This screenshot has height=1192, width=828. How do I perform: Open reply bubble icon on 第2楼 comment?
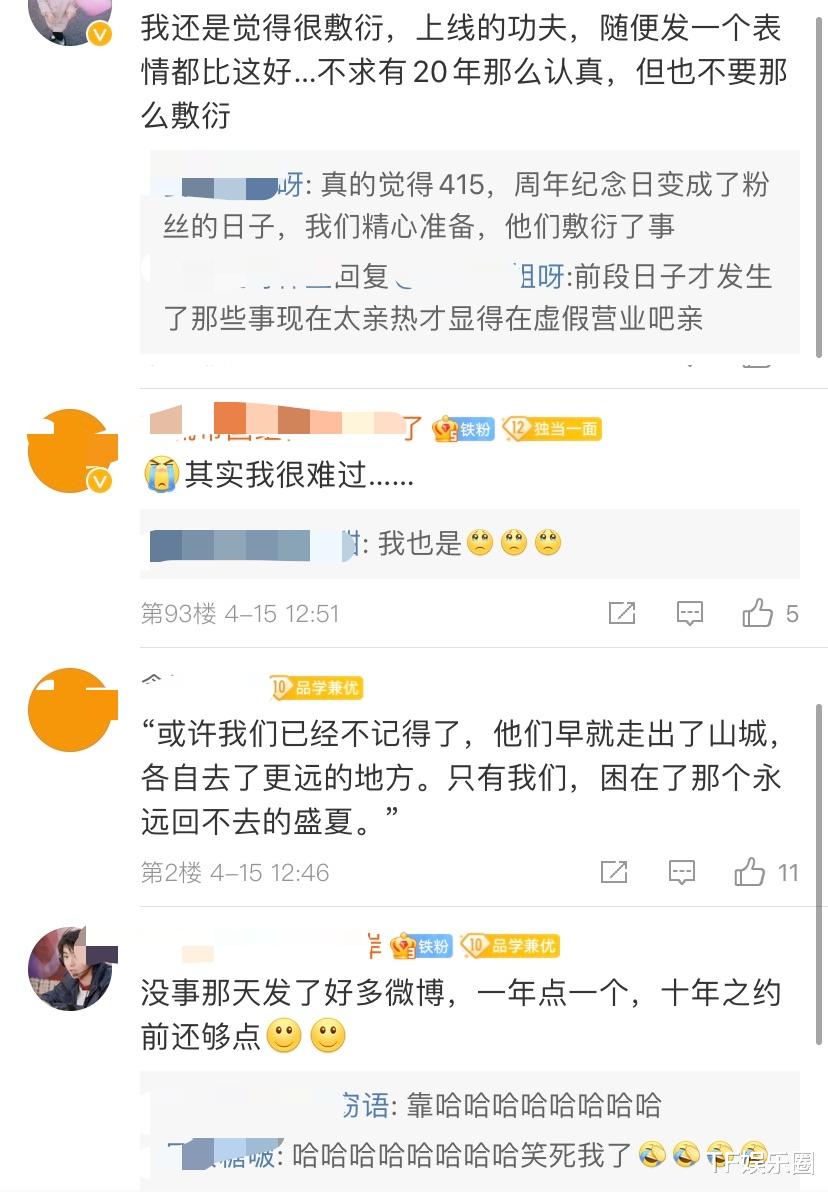tap(681, 872)
